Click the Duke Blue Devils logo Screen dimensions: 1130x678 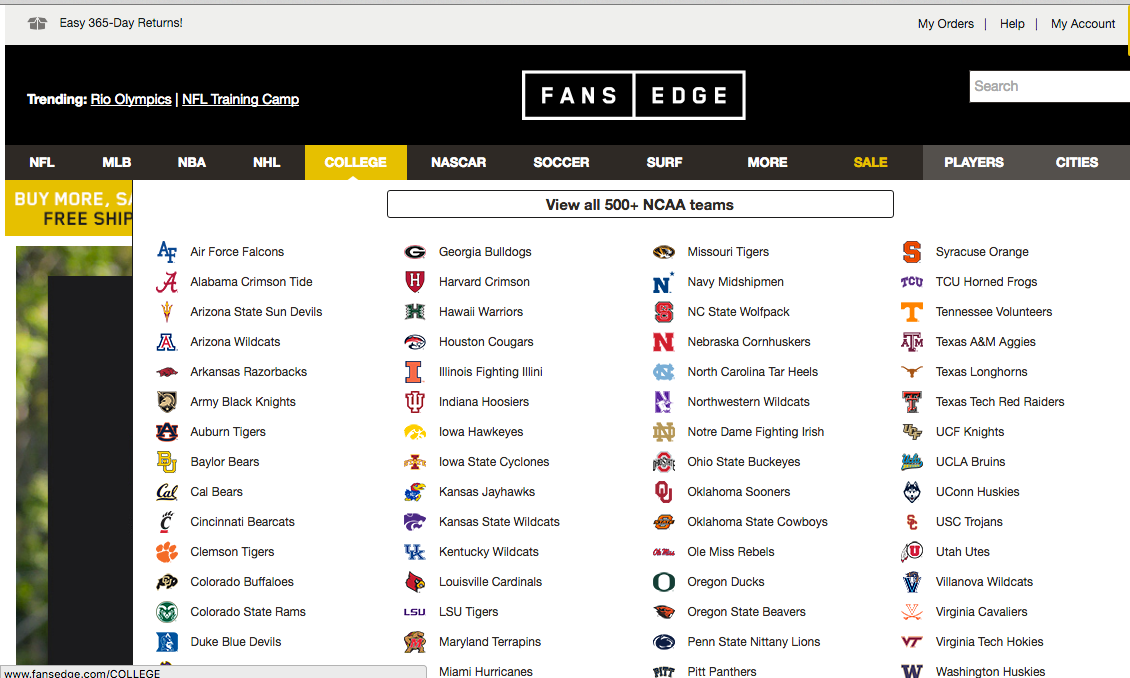[166, 642]
